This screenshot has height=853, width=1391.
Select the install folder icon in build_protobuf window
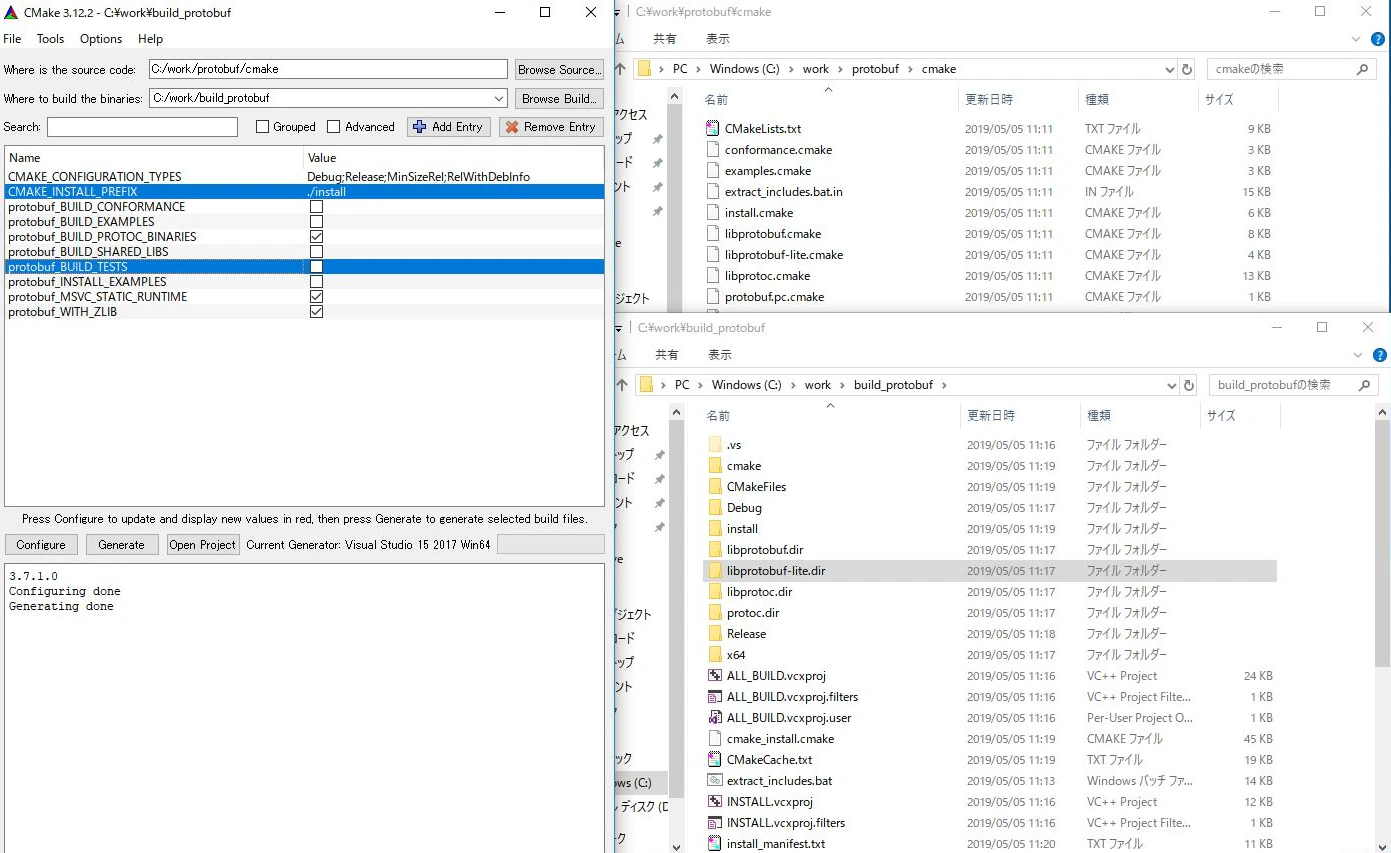pyautogui.click(x=714, y=528)
